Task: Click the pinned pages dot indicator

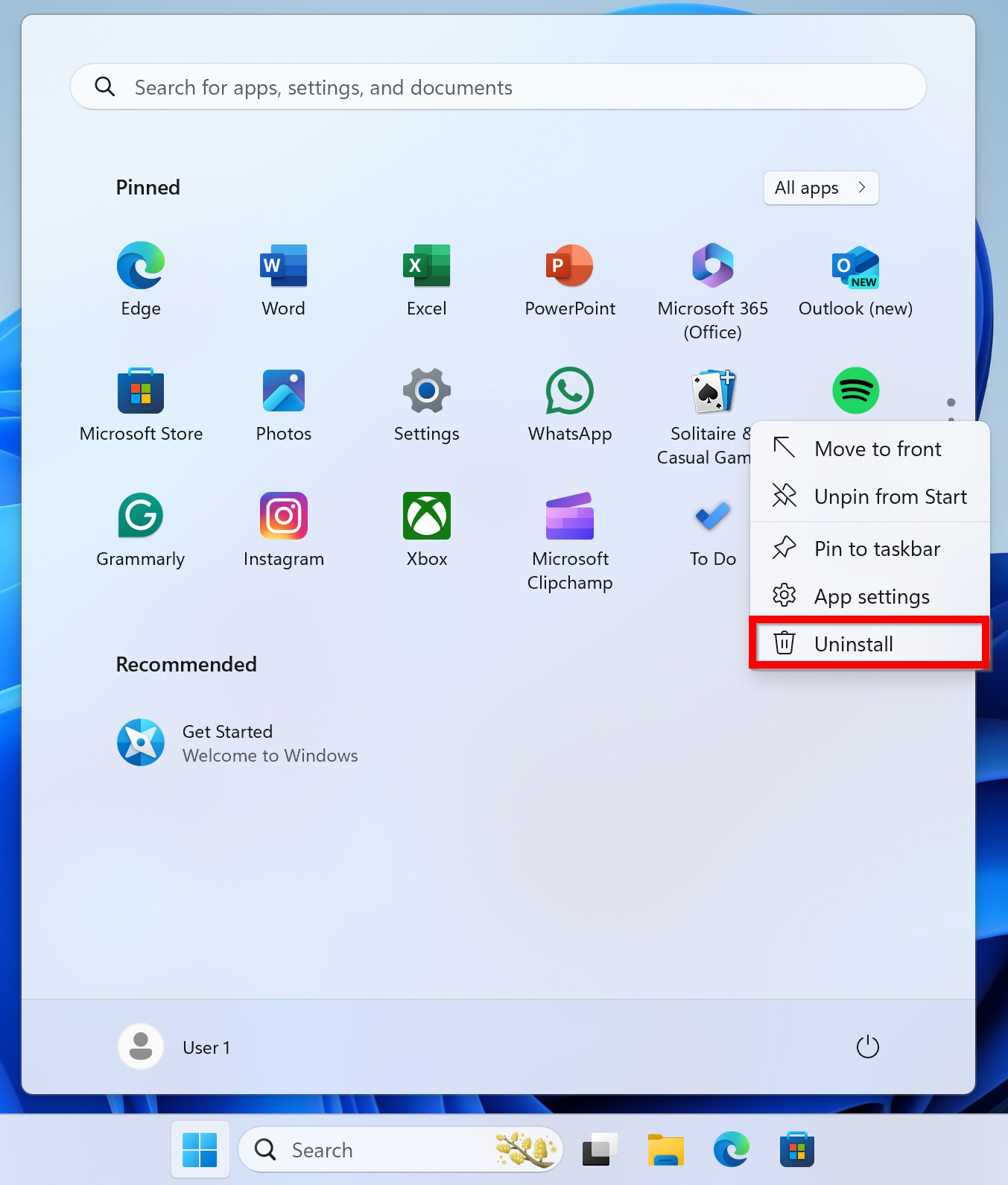Action: point(951,402)
